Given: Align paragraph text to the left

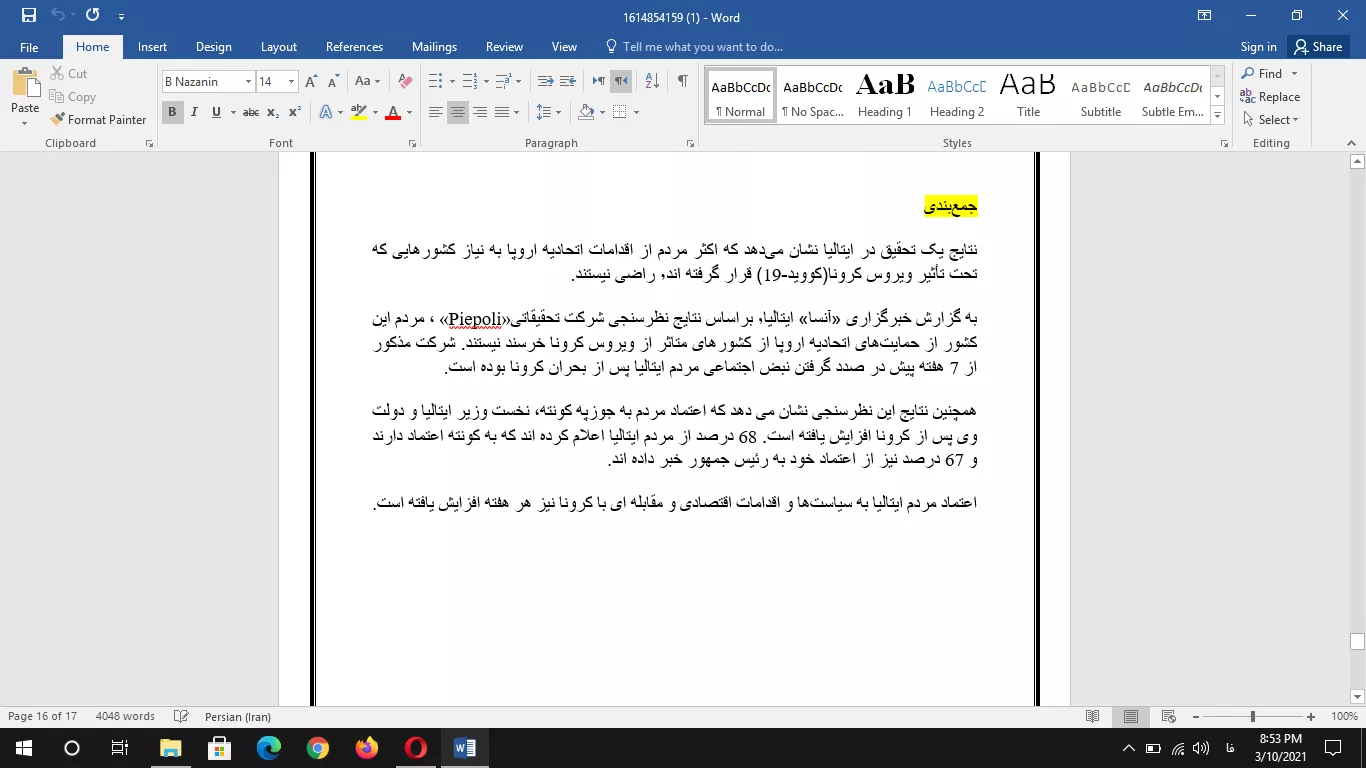Looking at the screenshot, I should tap(436, 112).
